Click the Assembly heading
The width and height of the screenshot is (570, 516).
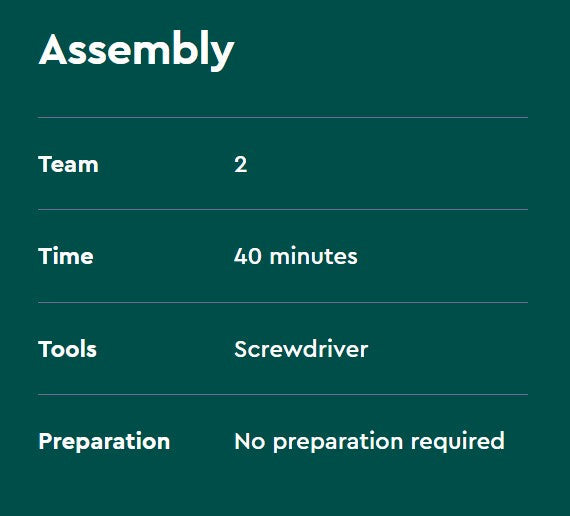click(136, 50)
